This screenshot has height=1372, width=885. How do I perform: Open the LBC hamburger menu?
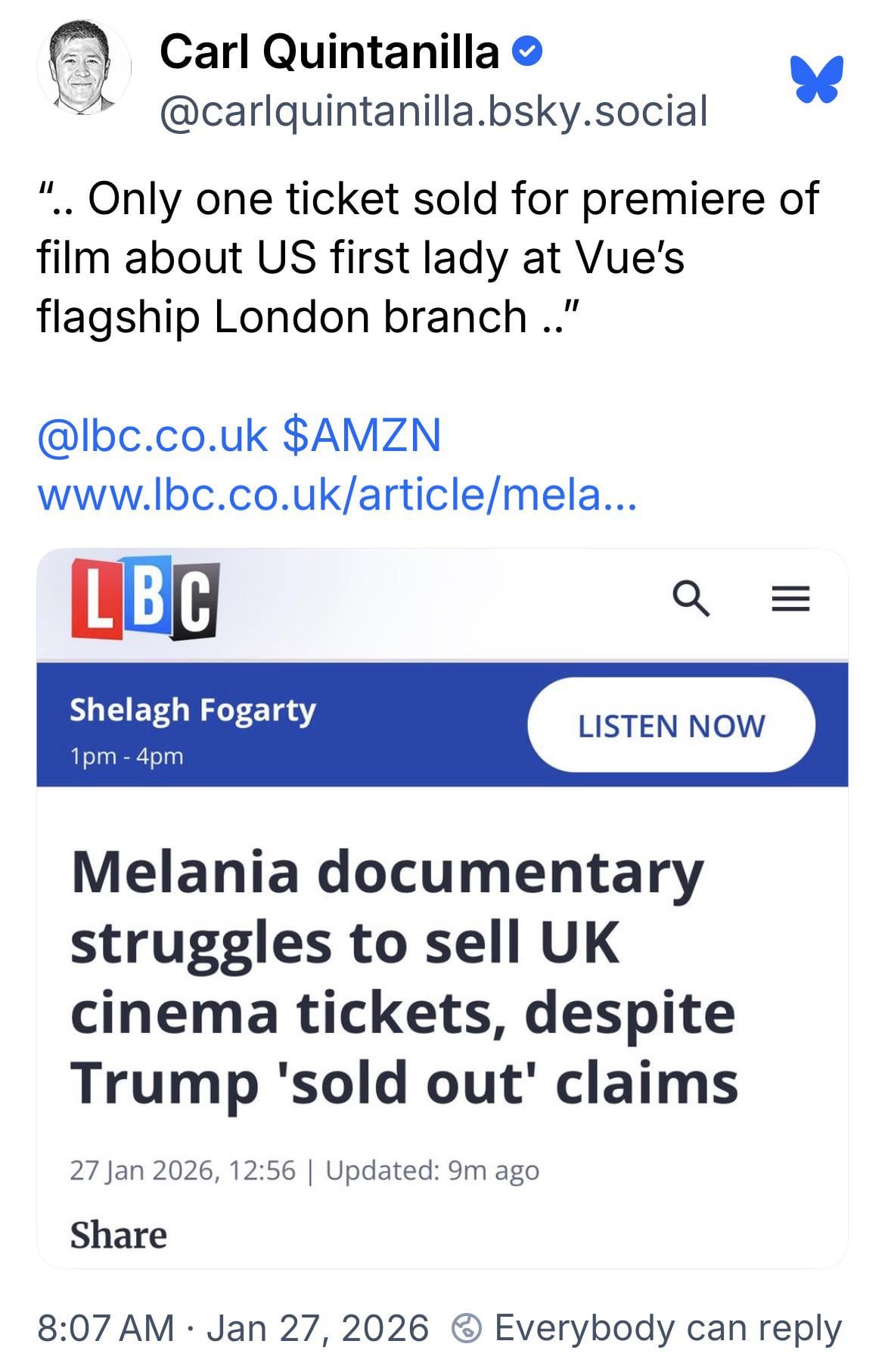click(790, 600)
